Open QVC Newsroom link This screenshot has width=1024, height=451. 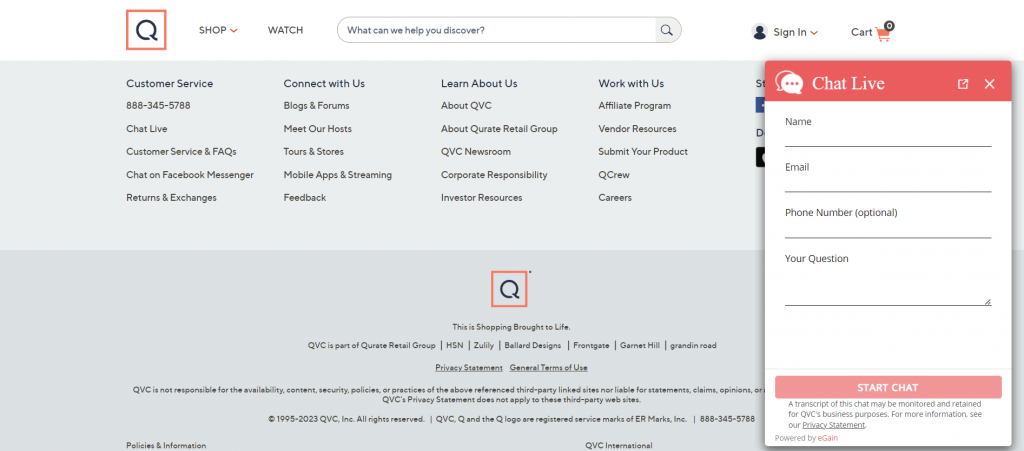point(475,151)
